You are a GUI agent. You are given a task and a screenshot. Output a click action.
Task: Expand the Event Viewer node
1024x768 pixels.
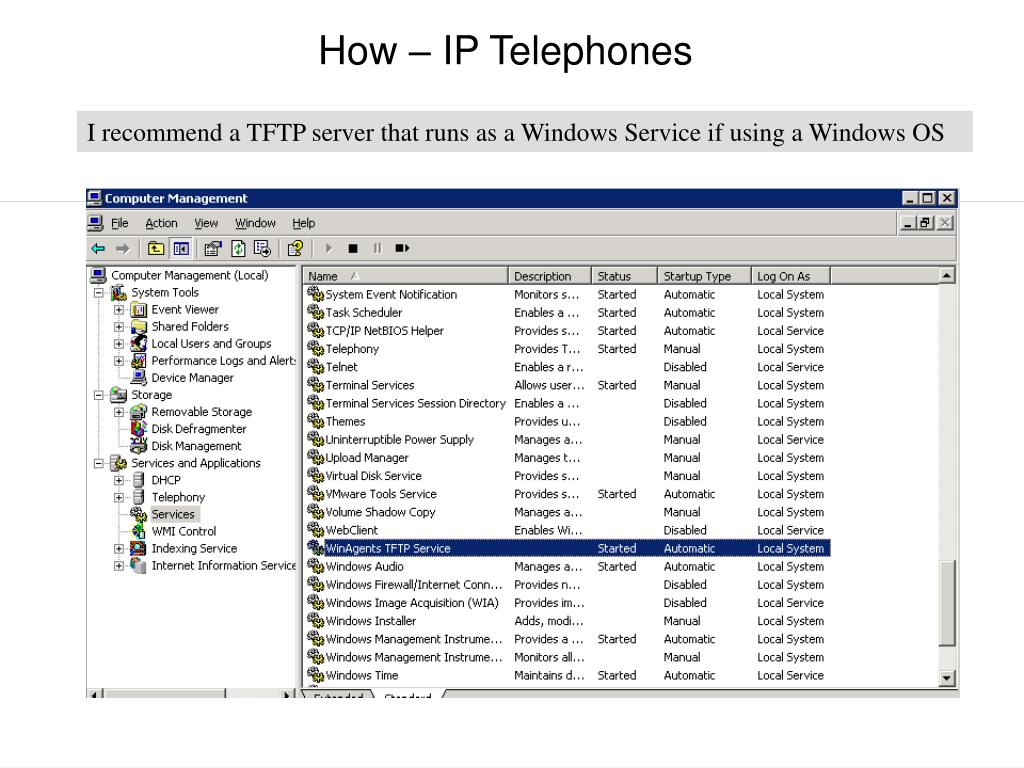click(x=119, y=310)
